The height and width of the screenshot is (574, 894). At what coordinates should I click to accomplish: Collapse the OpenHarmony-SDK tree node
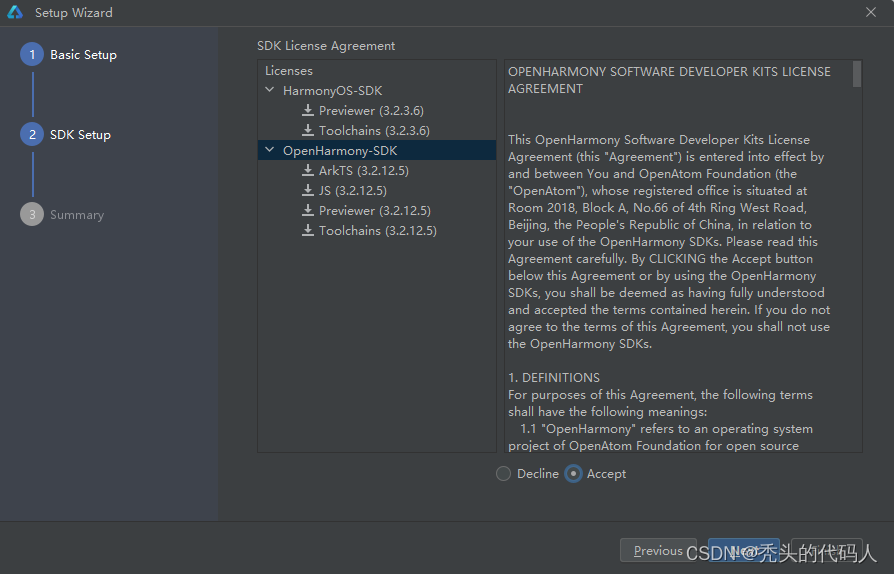point(270,150)
